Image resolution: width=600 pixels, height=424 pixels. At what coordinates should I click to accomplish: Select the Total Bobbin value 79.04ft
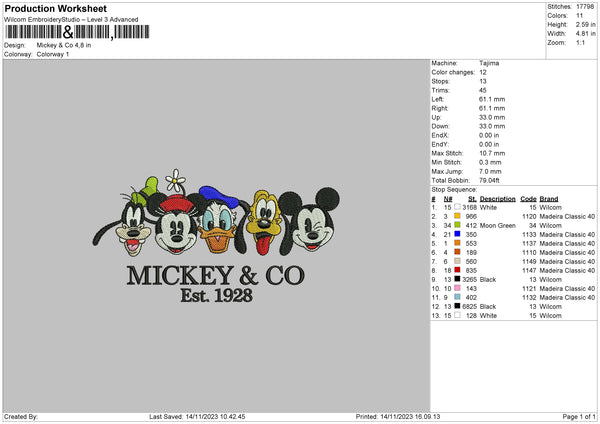489,180
